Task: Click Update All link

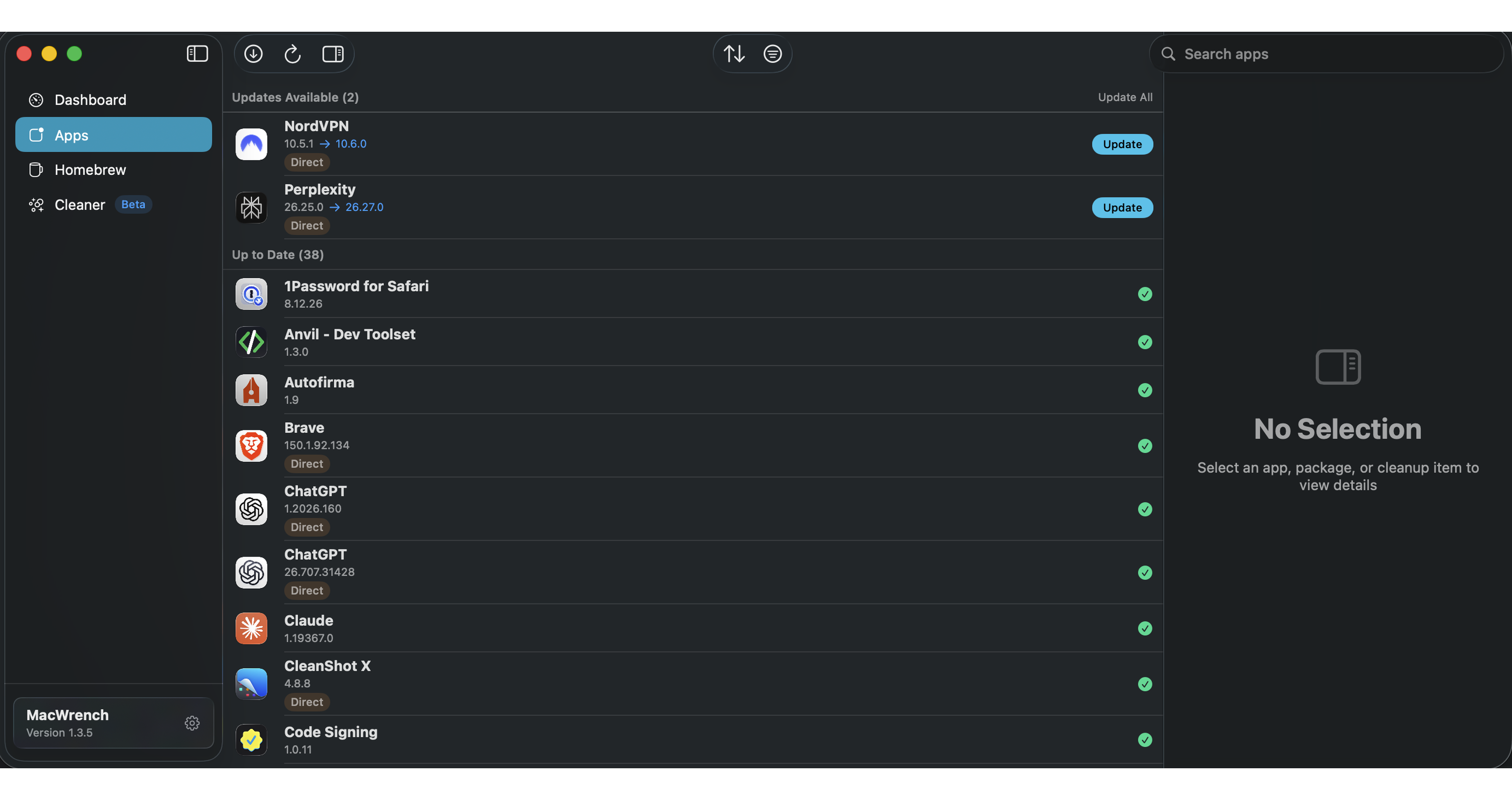Action: (x=1124, y=97)
